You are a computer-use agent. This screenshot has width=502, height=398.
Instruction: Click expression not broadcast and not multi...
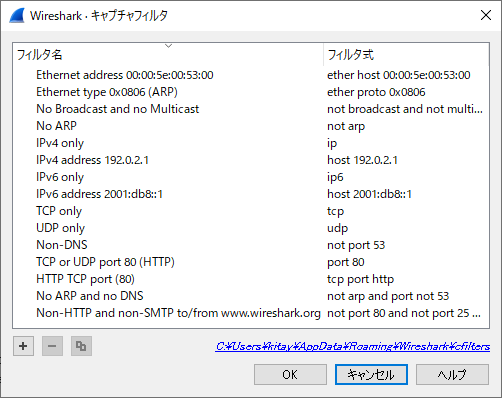pos(405,109)
